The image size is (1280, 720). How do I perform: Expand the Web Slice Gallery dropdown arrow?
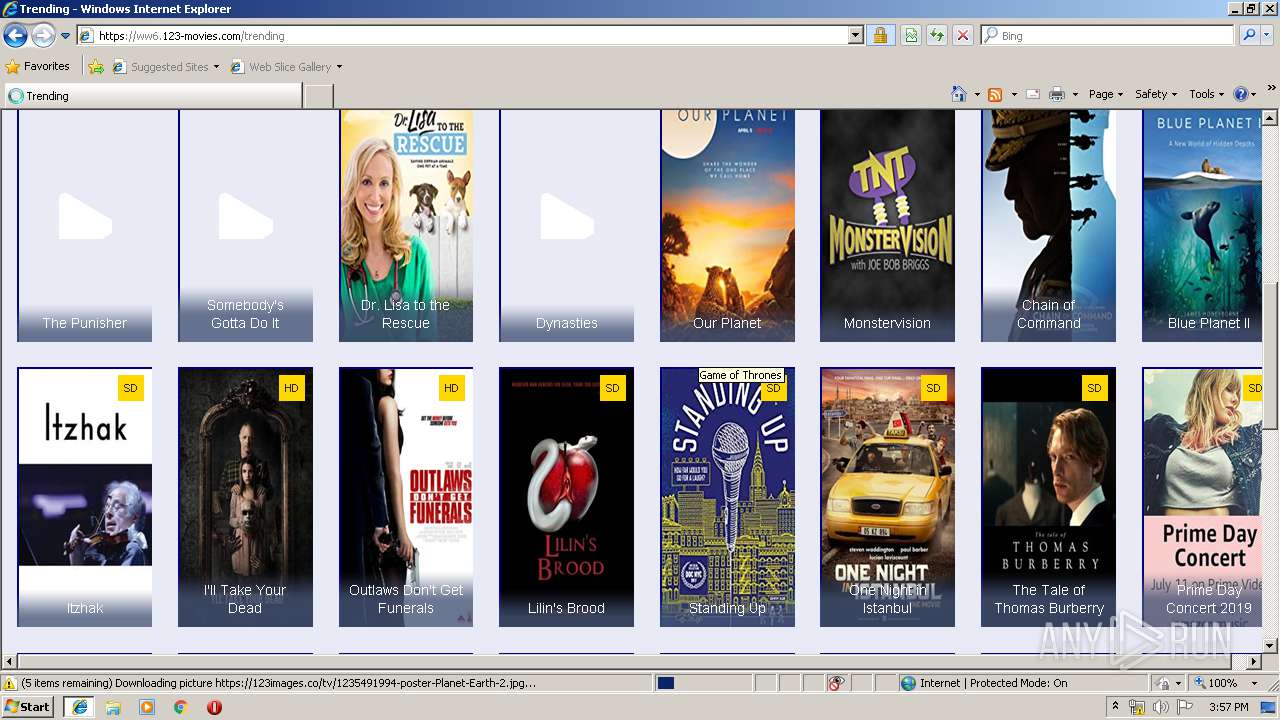click(x=339, y=67)
